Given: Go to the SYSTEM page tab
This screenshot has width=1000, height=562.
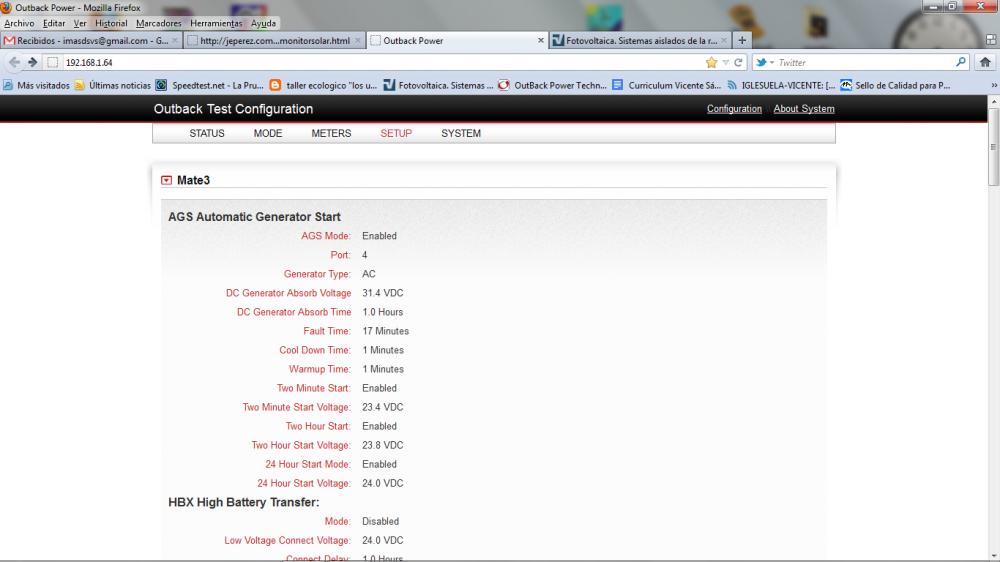Looking at the screenshot, I should [x=461, y=133].
